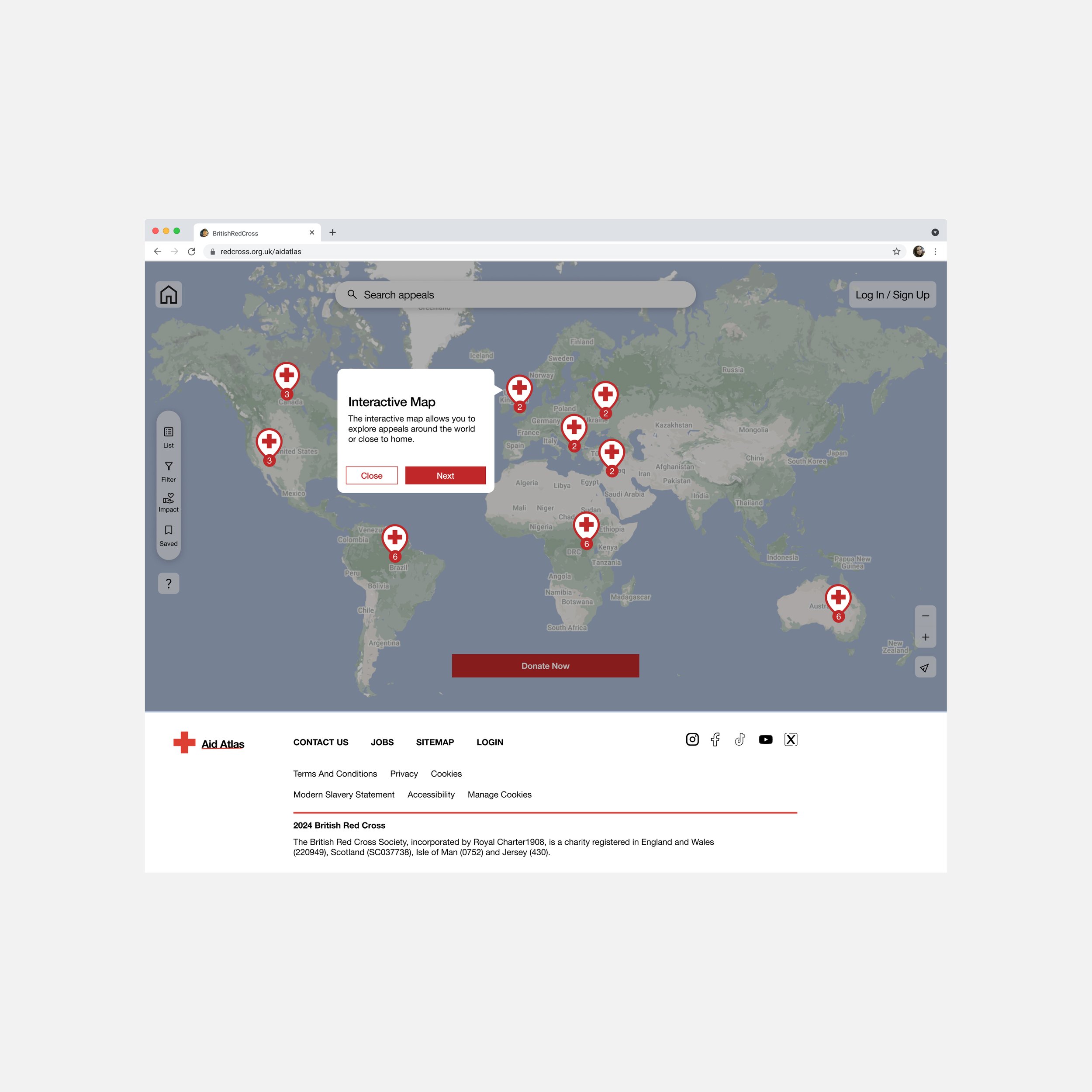Close the Interactive Map tooltip
The image size is (1092, 1092).
(371, 475)
